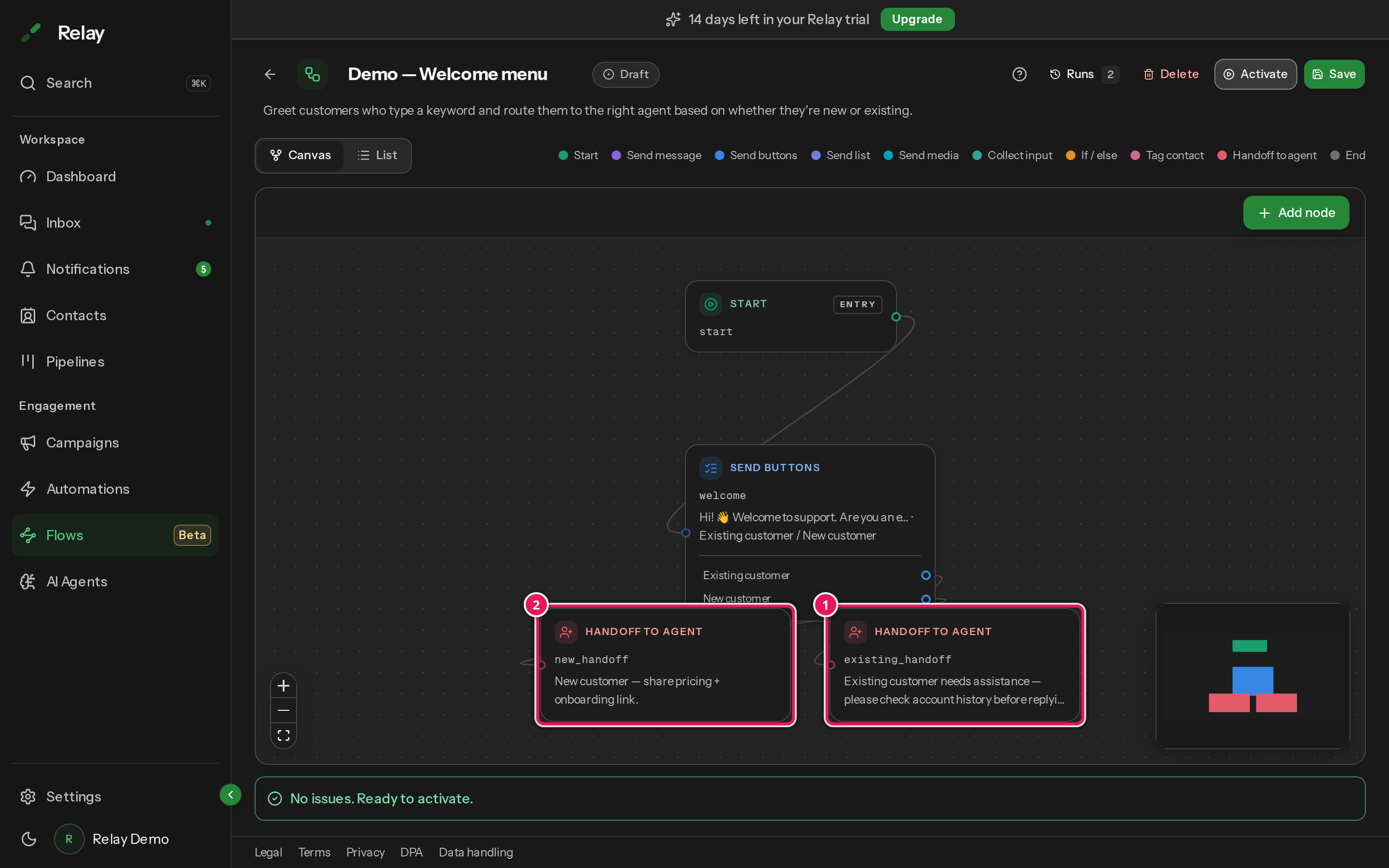
Task: Select Flows in the sidebar
Action: point(115,535)
